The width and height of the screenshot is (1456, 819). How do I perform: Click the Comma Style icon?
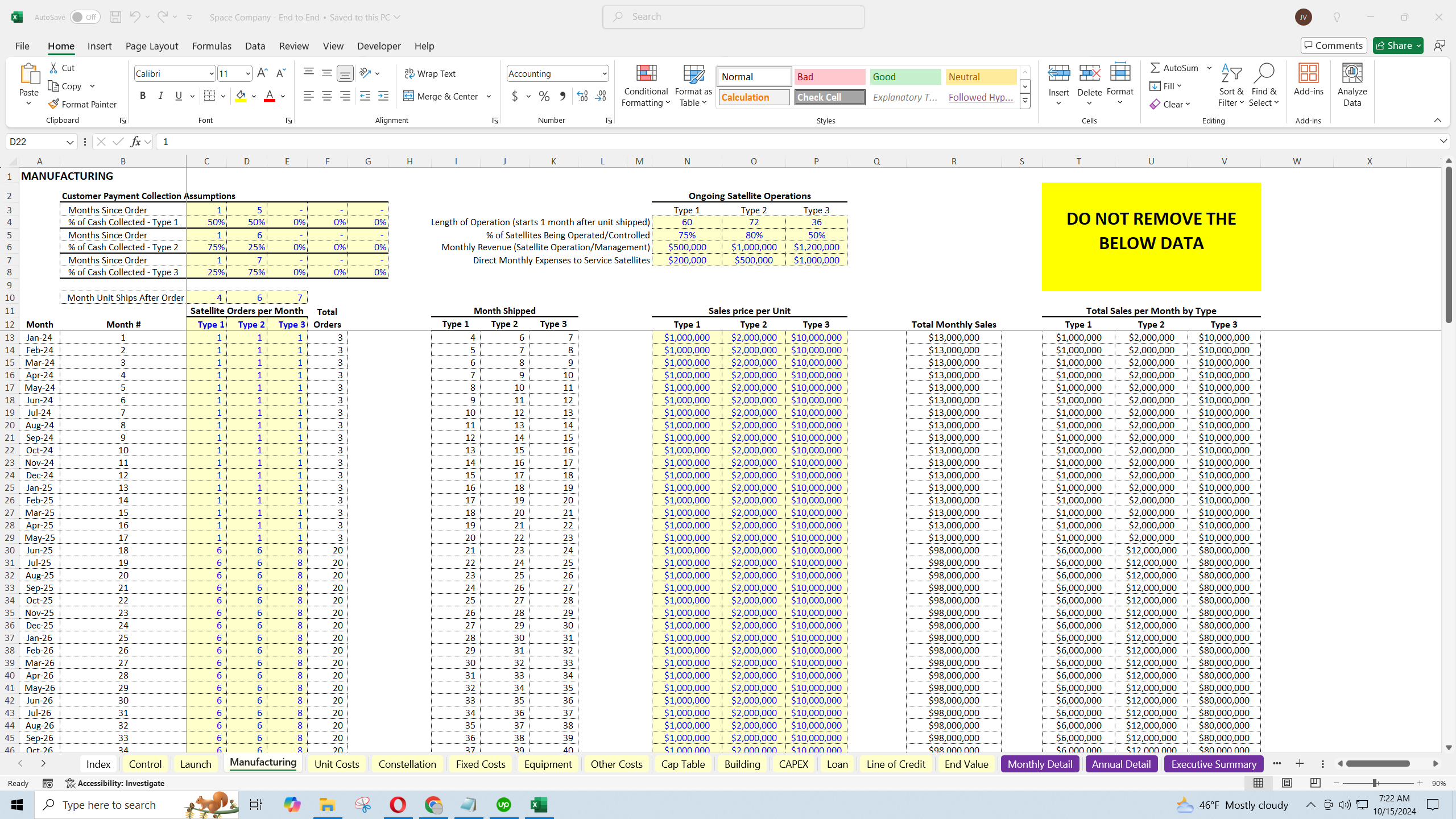point(562,96)
